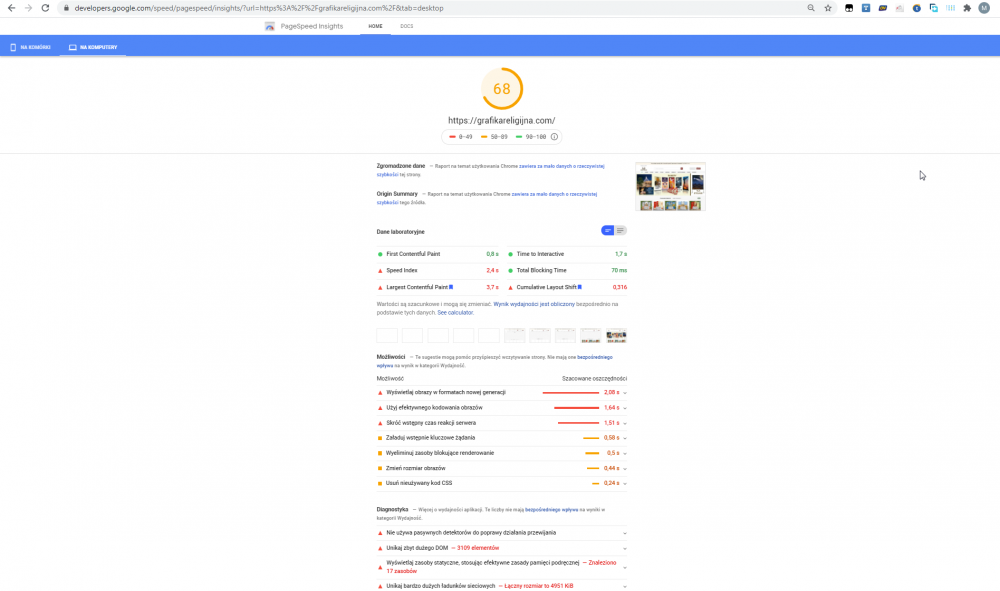
Task: Expand 'Wyświetlaj obrazy w formatach nowej generacji' row
Action: [502, 392]
